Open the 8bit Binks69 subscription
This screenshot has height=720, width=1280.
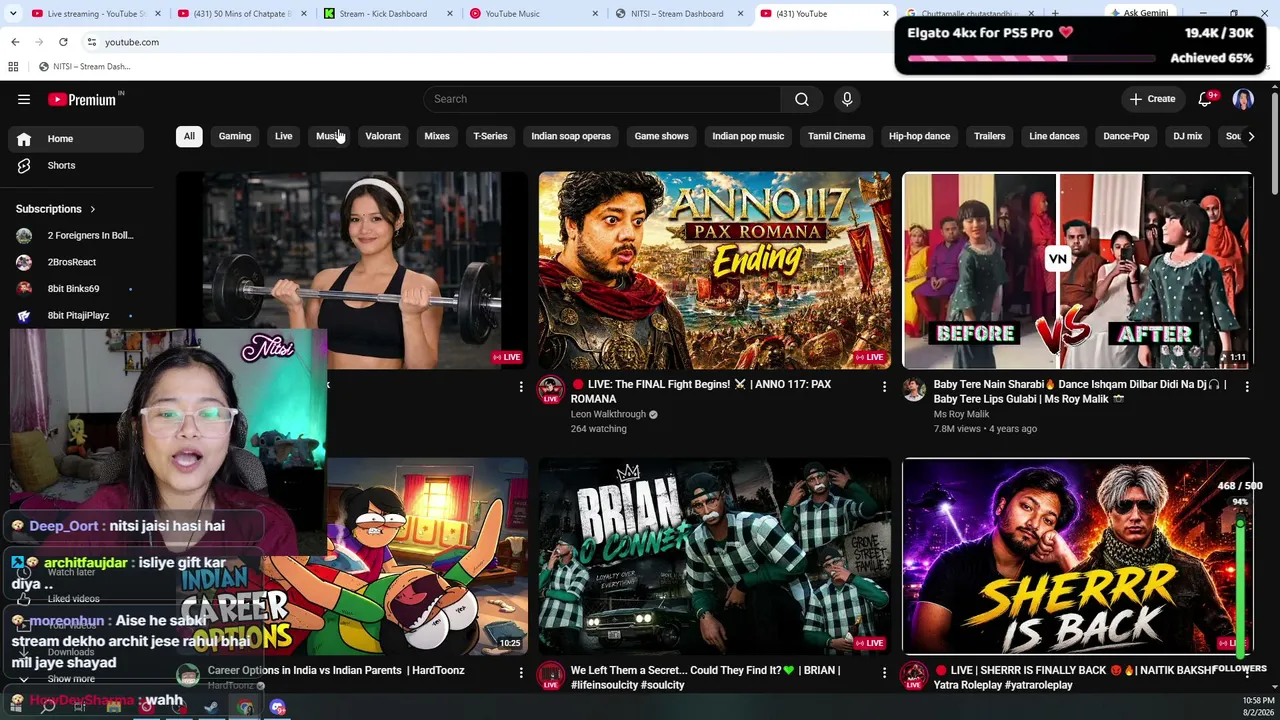pos(76,289)
